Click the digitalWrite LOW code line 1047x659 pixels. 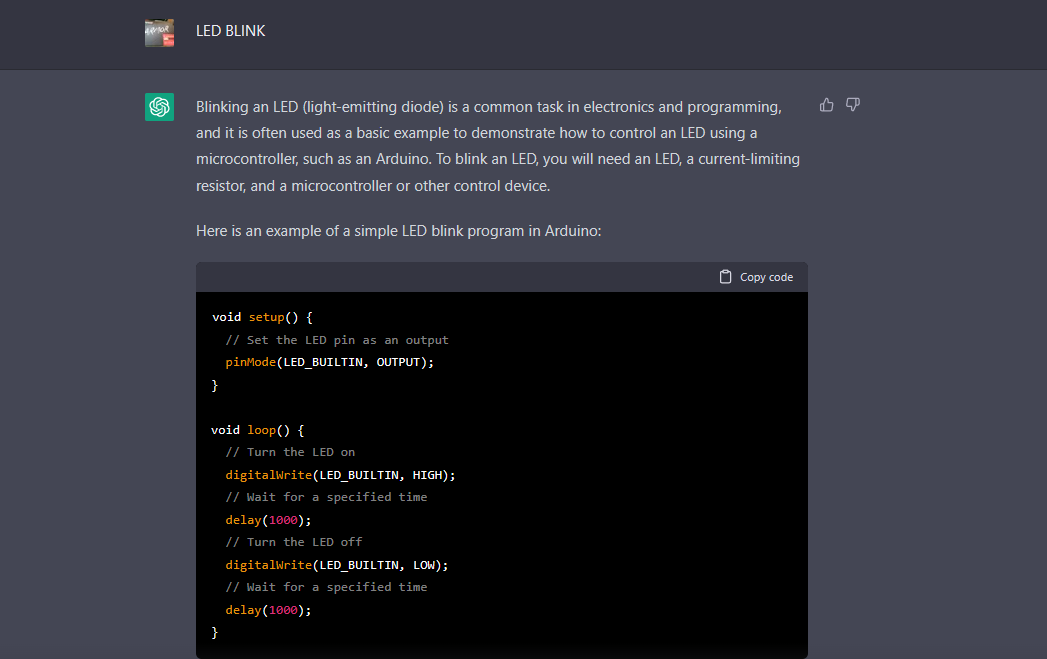click(x=337, y=565)
